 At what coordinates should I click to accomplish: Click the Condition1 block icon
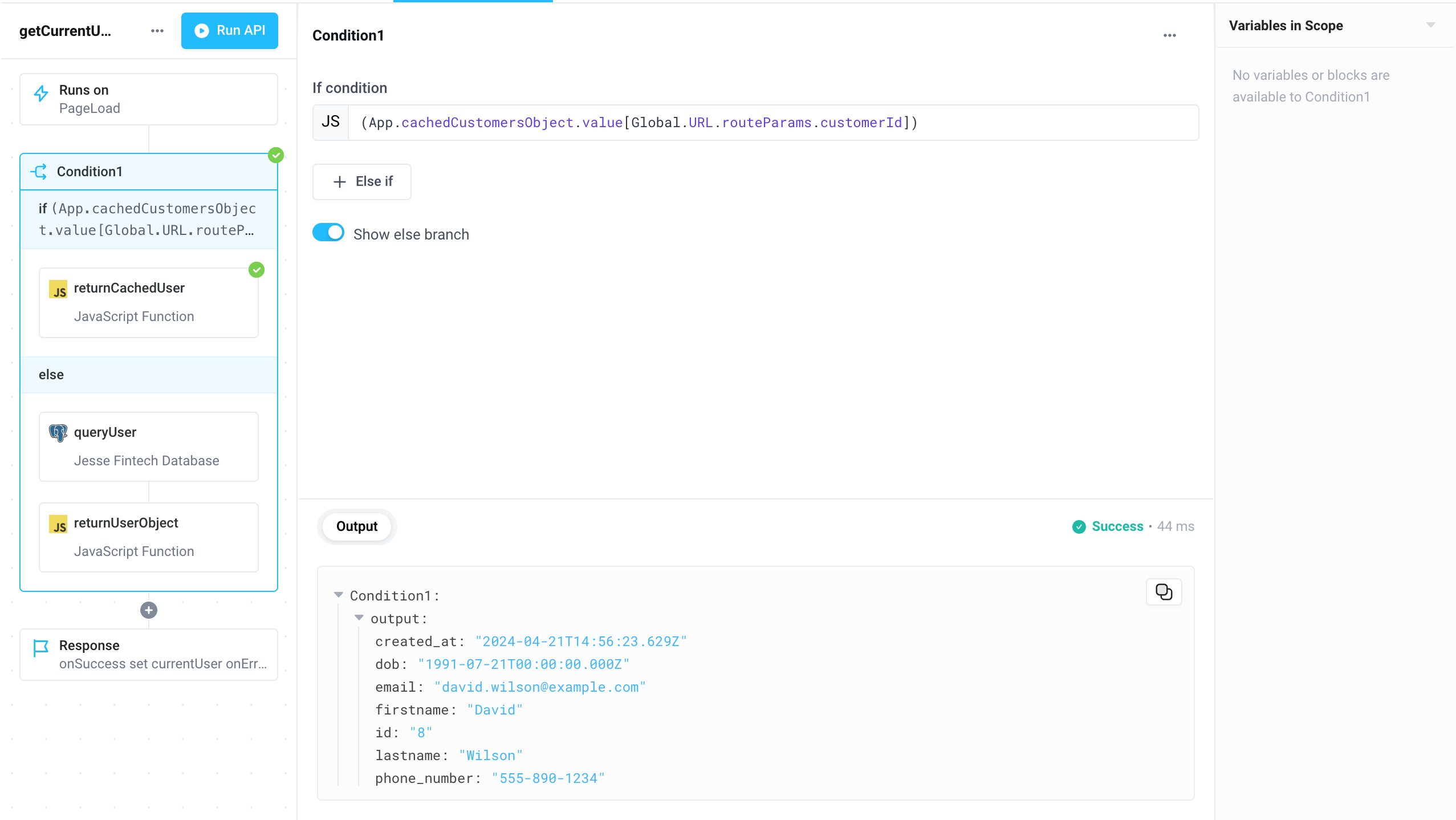[39, 171]
